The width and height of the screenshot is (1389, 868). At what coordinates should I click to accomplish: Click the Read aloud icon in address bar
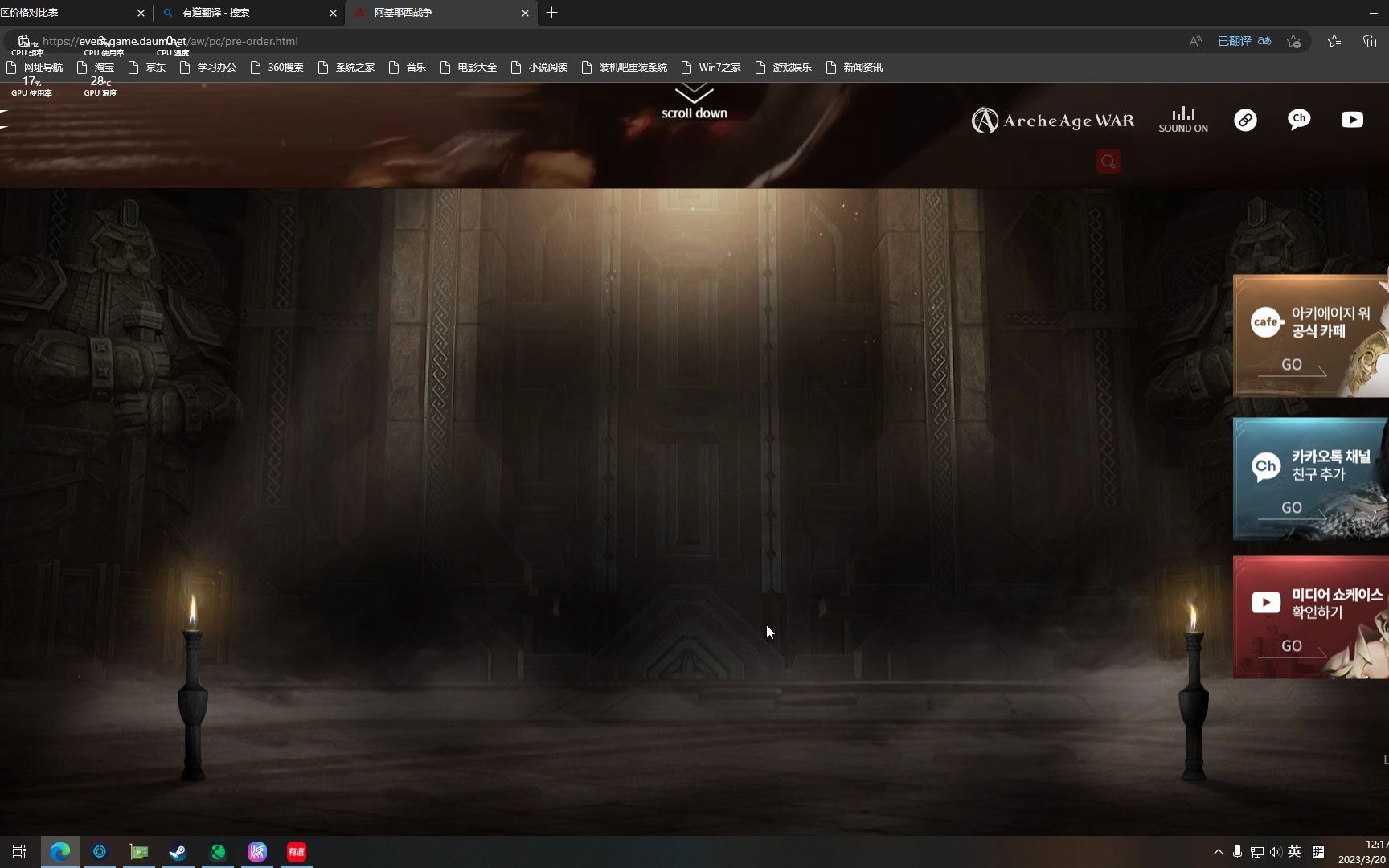[1195, 41]
